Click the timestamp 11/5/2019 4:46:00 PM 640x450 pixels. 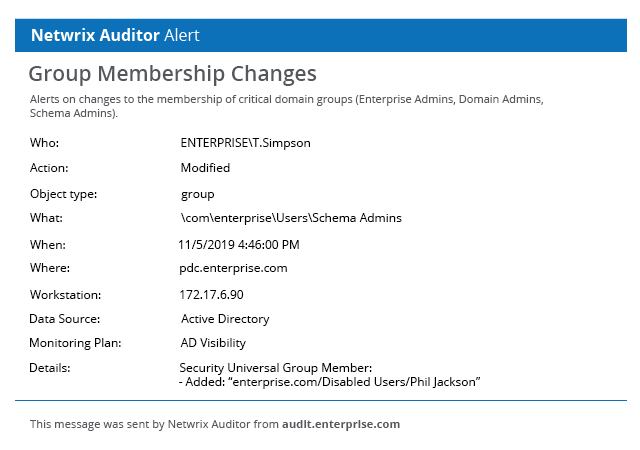239,245
